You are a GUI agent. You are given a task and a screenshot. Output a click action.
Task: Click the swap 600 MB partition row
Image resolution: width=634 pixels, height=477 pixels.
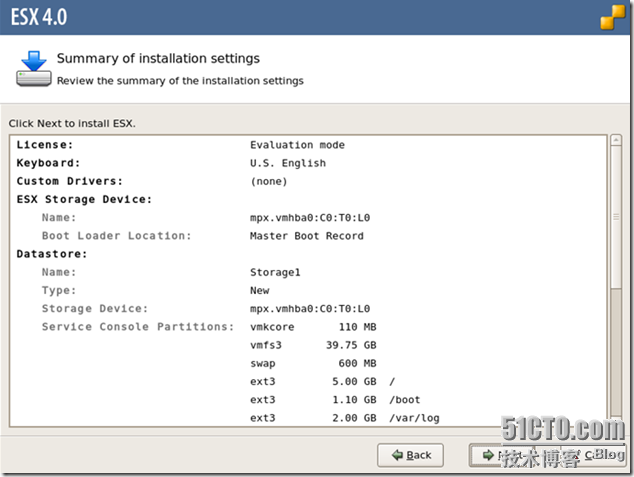pos(313,363)
